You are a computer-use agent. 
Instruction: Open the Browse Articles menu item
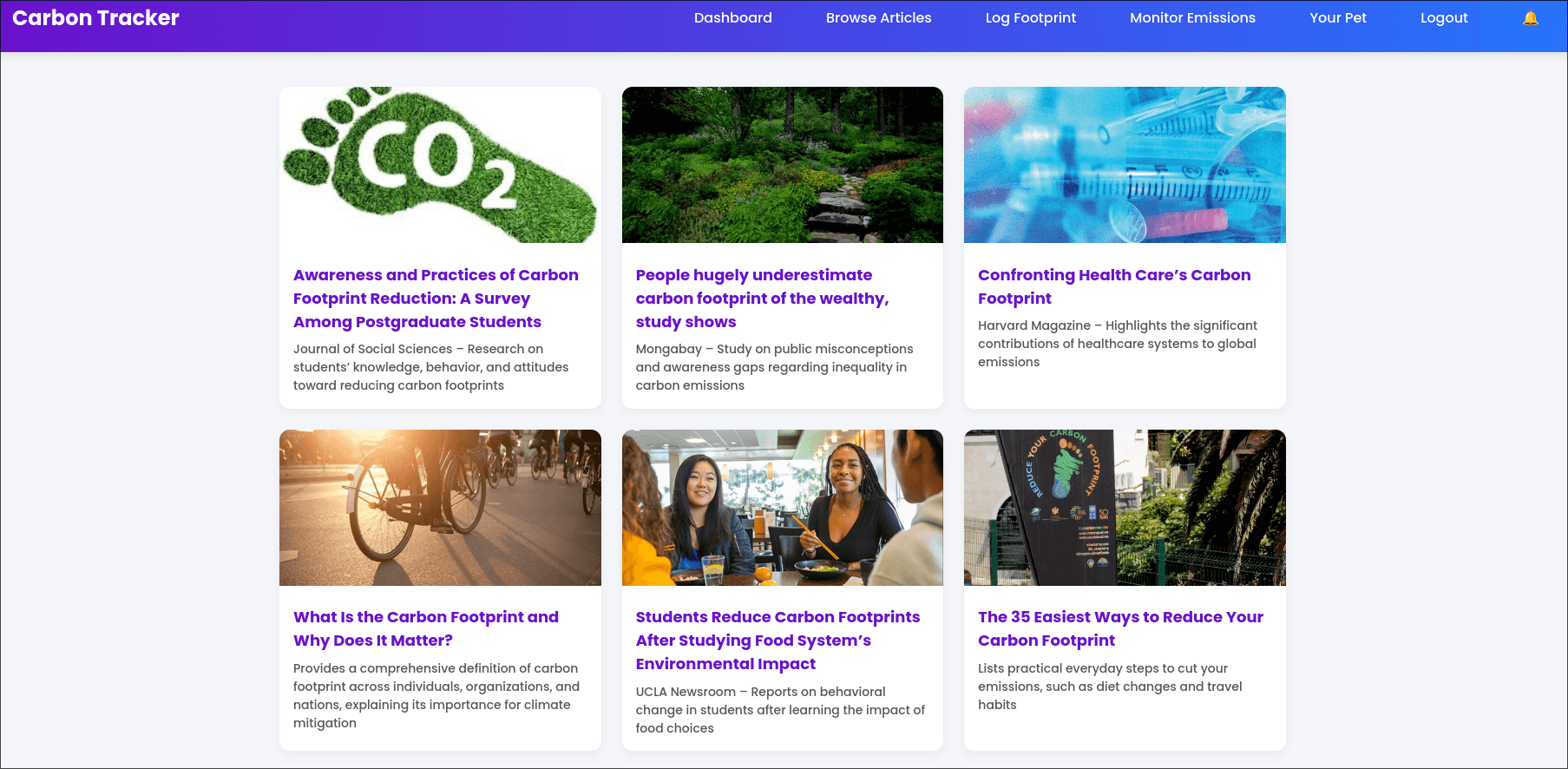[x=878, y=18]
